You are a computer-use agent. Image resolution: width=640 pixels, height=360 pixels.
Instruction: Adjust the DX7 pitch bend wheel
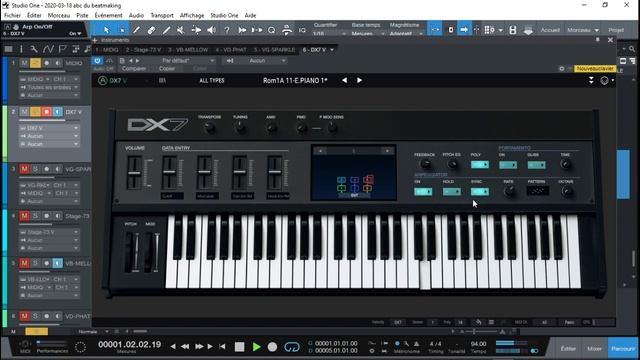[x=133, y=251]
